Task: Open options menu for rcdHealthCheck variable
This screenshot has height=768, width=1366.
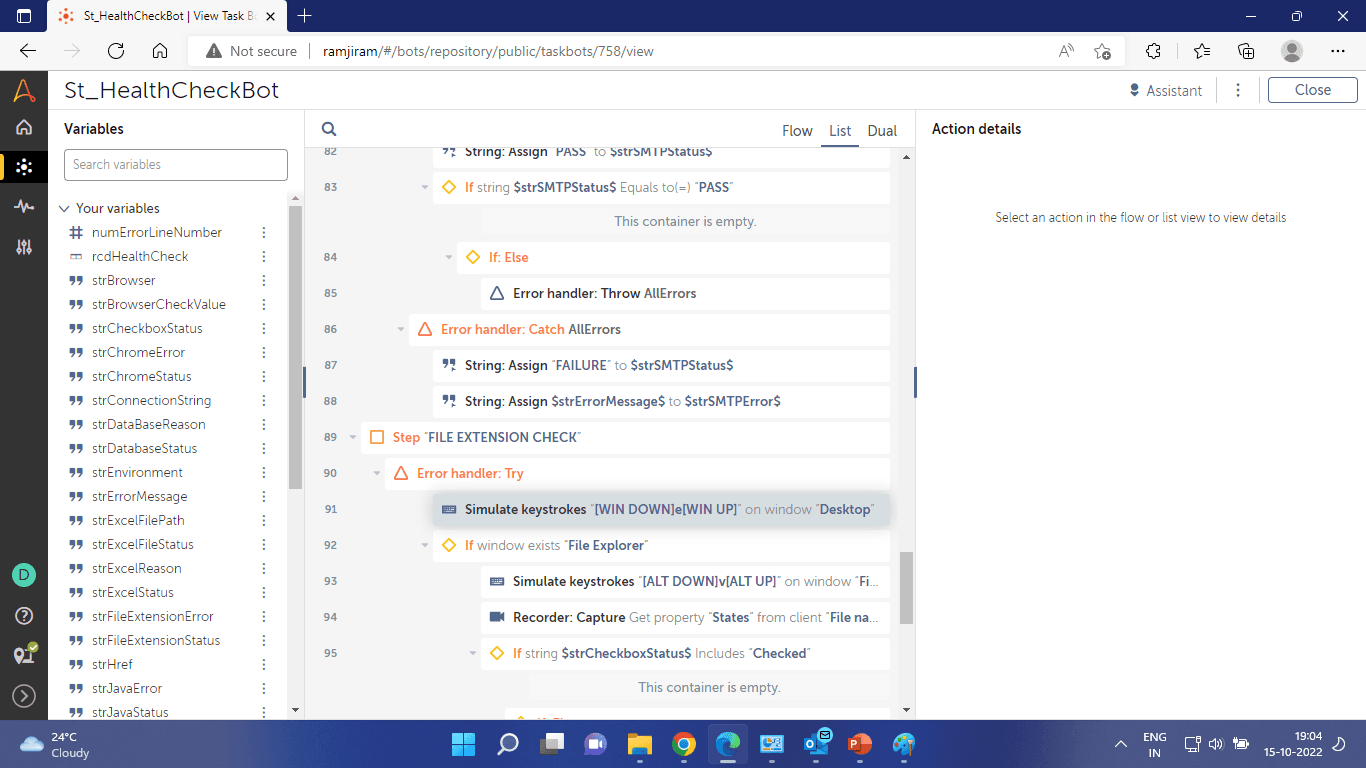Action: point(264,256)
